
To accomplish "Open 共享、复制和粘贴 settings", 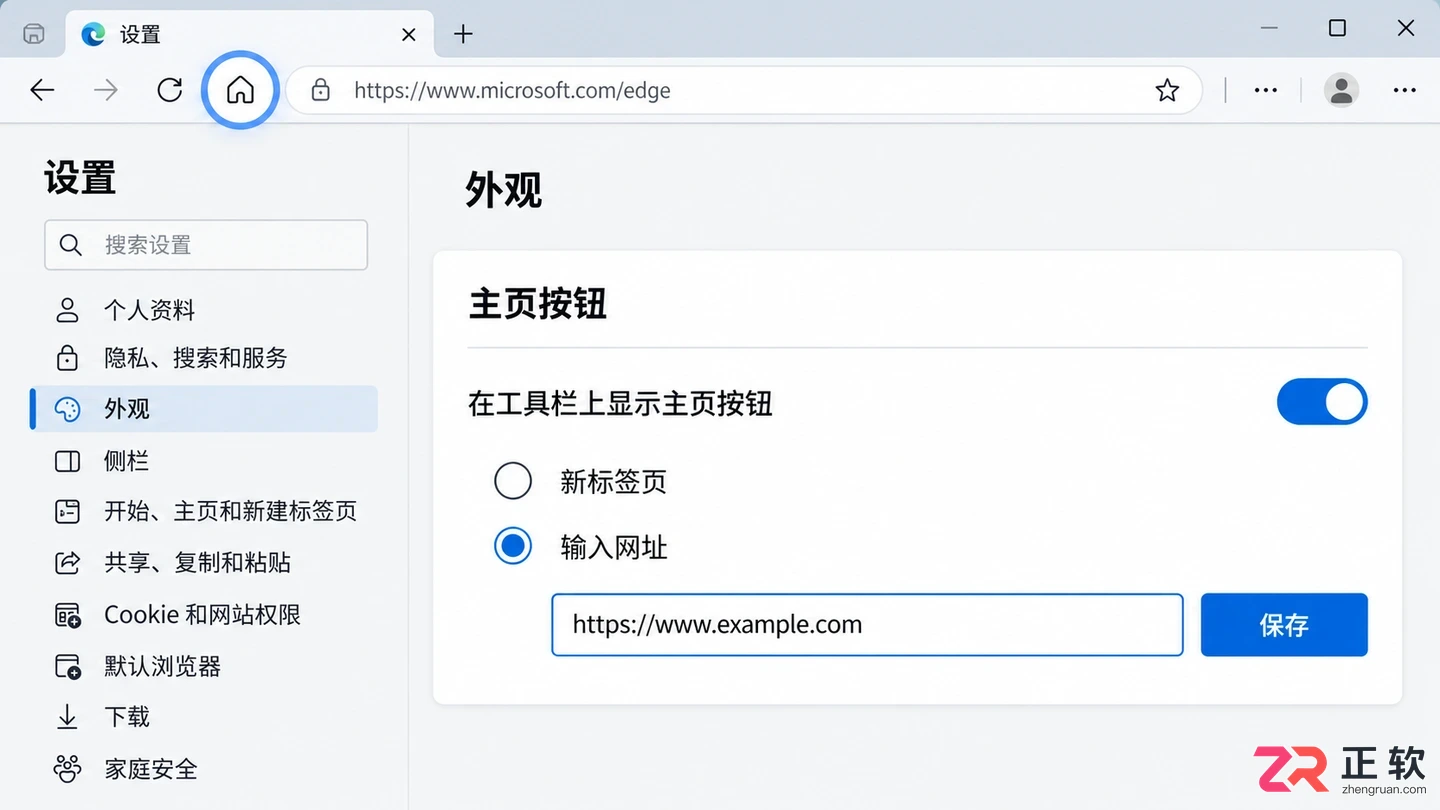I will (x=205, y=563).
